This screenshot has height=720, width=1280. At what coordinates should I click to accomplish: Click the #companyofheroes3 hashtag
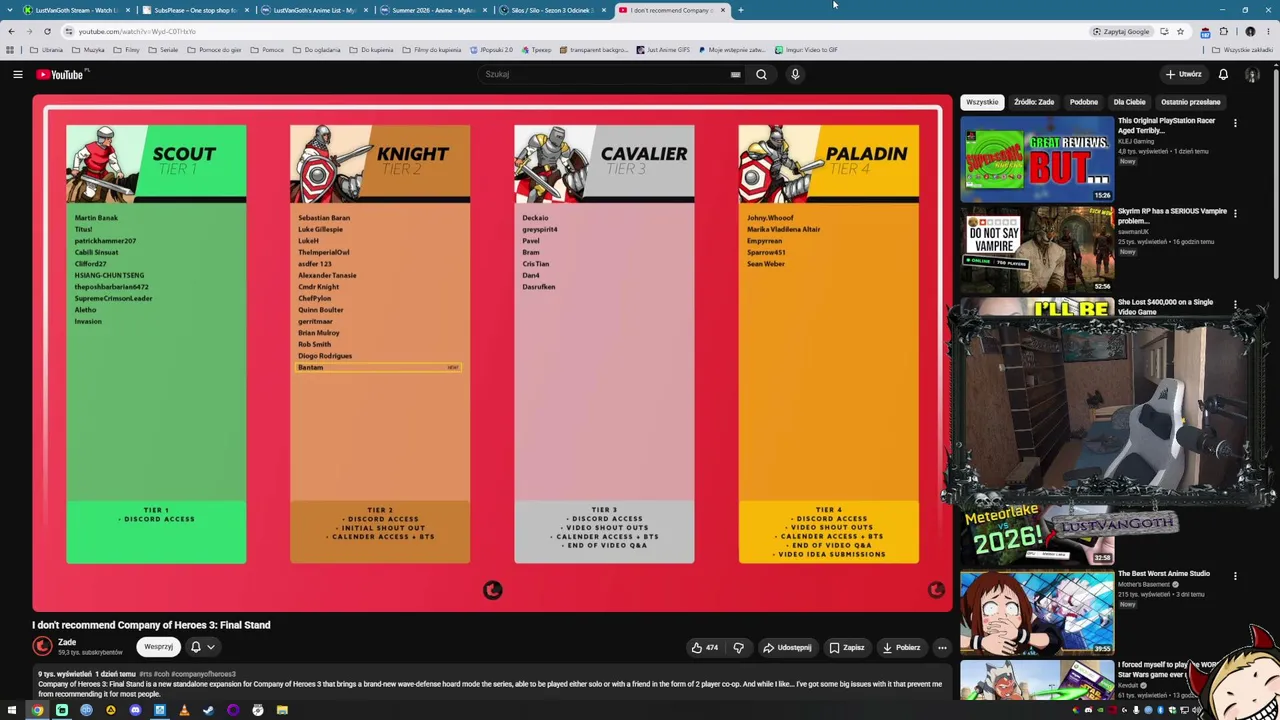tap(203, 674)
